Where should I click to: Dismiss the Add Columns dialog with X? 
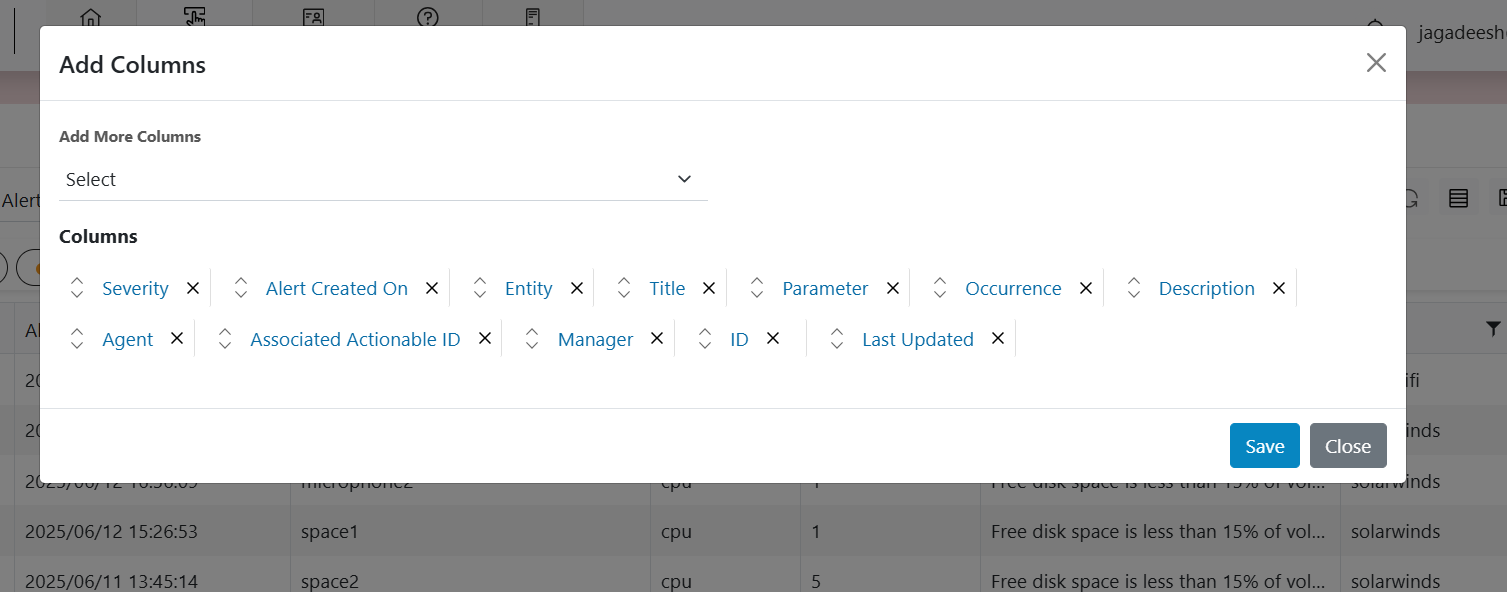coord(1376,63)
